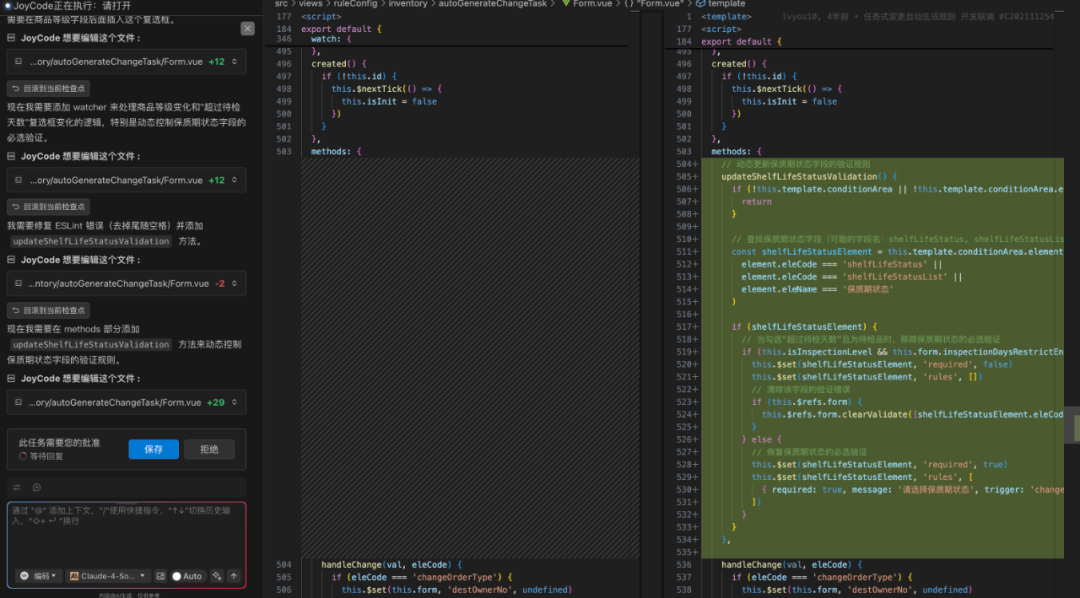Click line 514 element.eleName === '保质期状态'
Image resolution: width=1080 pixels, height=598 pixels.
(x=817, y=289)
